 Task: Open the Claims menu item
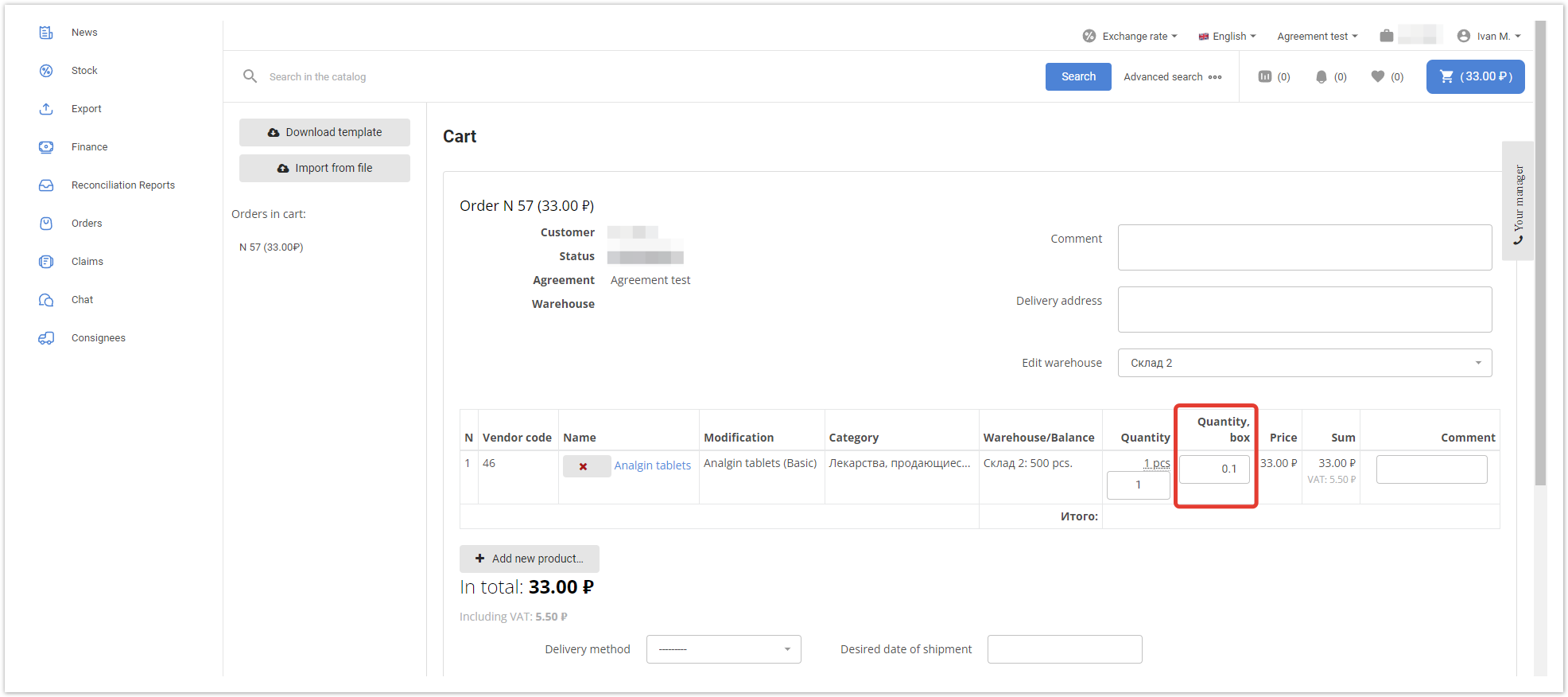(x=87, y=262)
